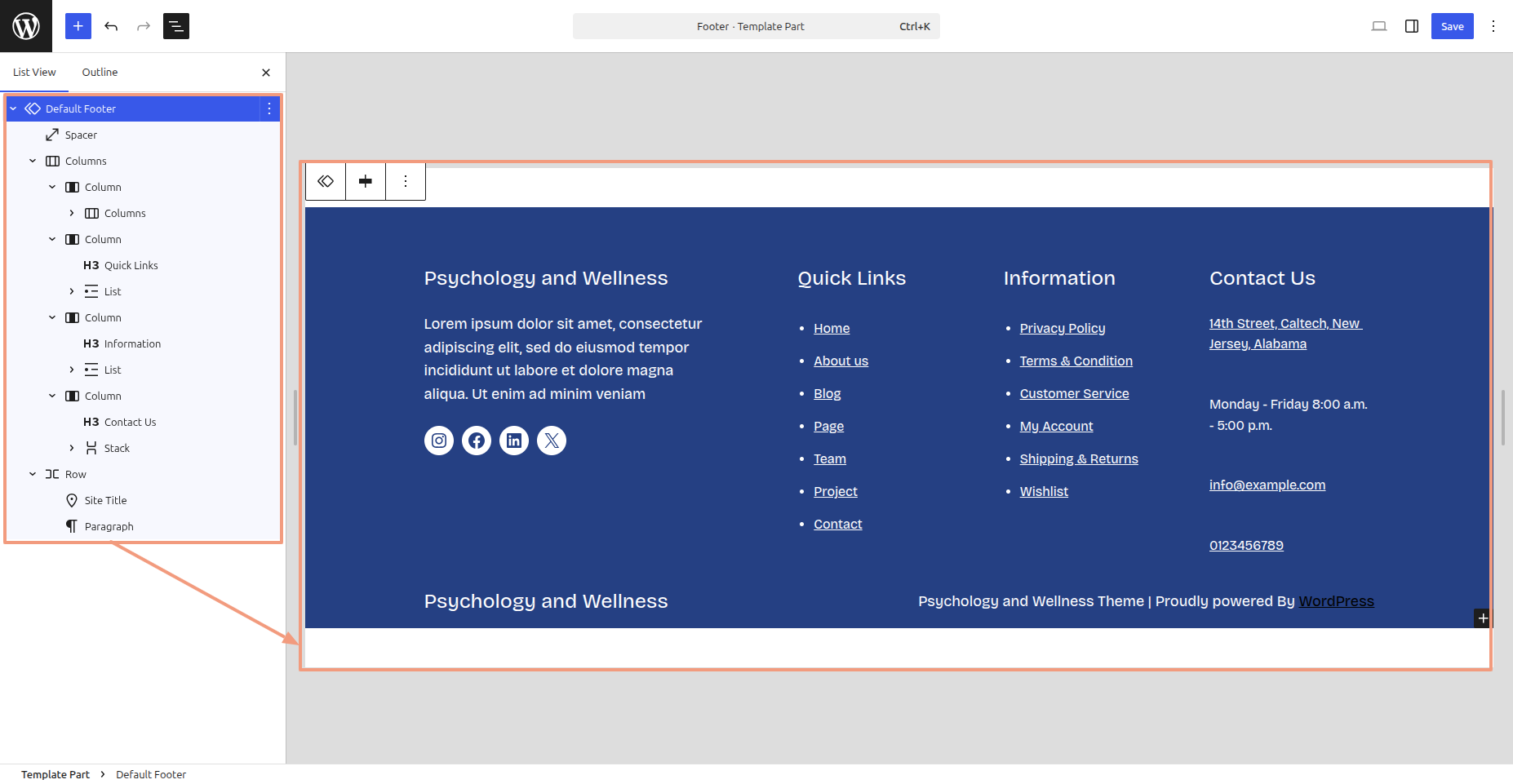Expand the nested Columns block
1513x784 pixels.
click(x=72, y=213)
